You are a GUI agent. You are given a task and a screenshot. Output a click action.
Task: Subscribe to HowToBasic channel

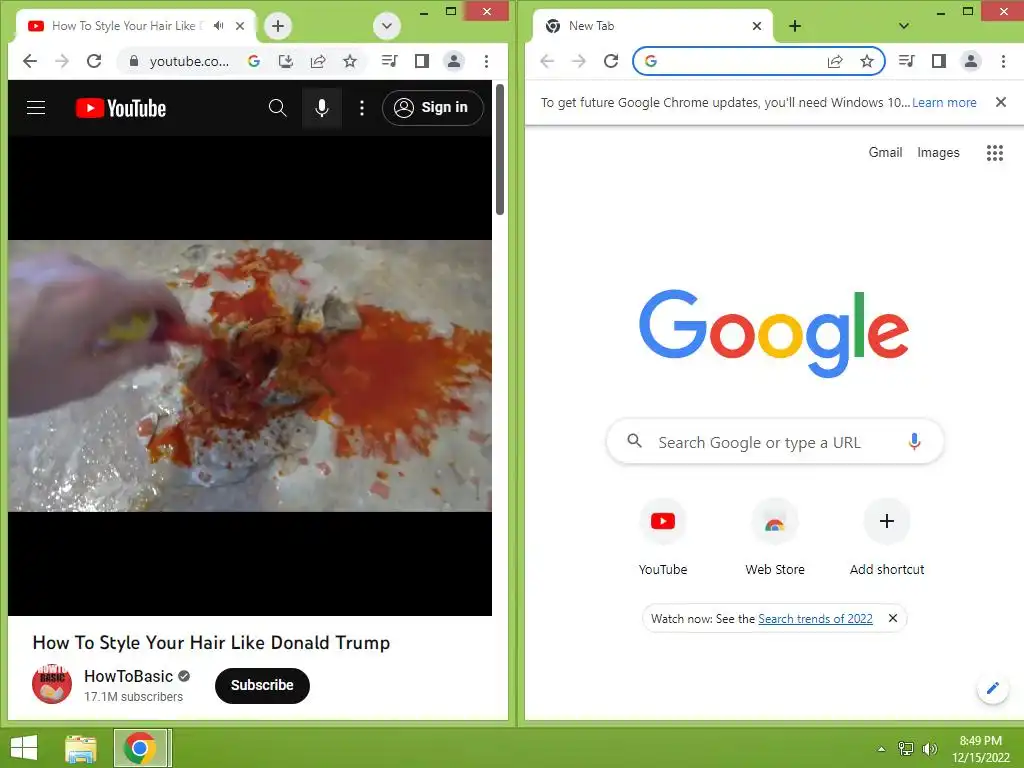[x=263, y=685]
